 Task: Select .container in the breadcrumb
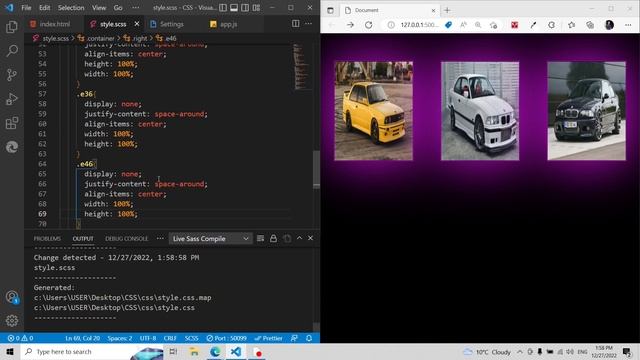[100, 38]
